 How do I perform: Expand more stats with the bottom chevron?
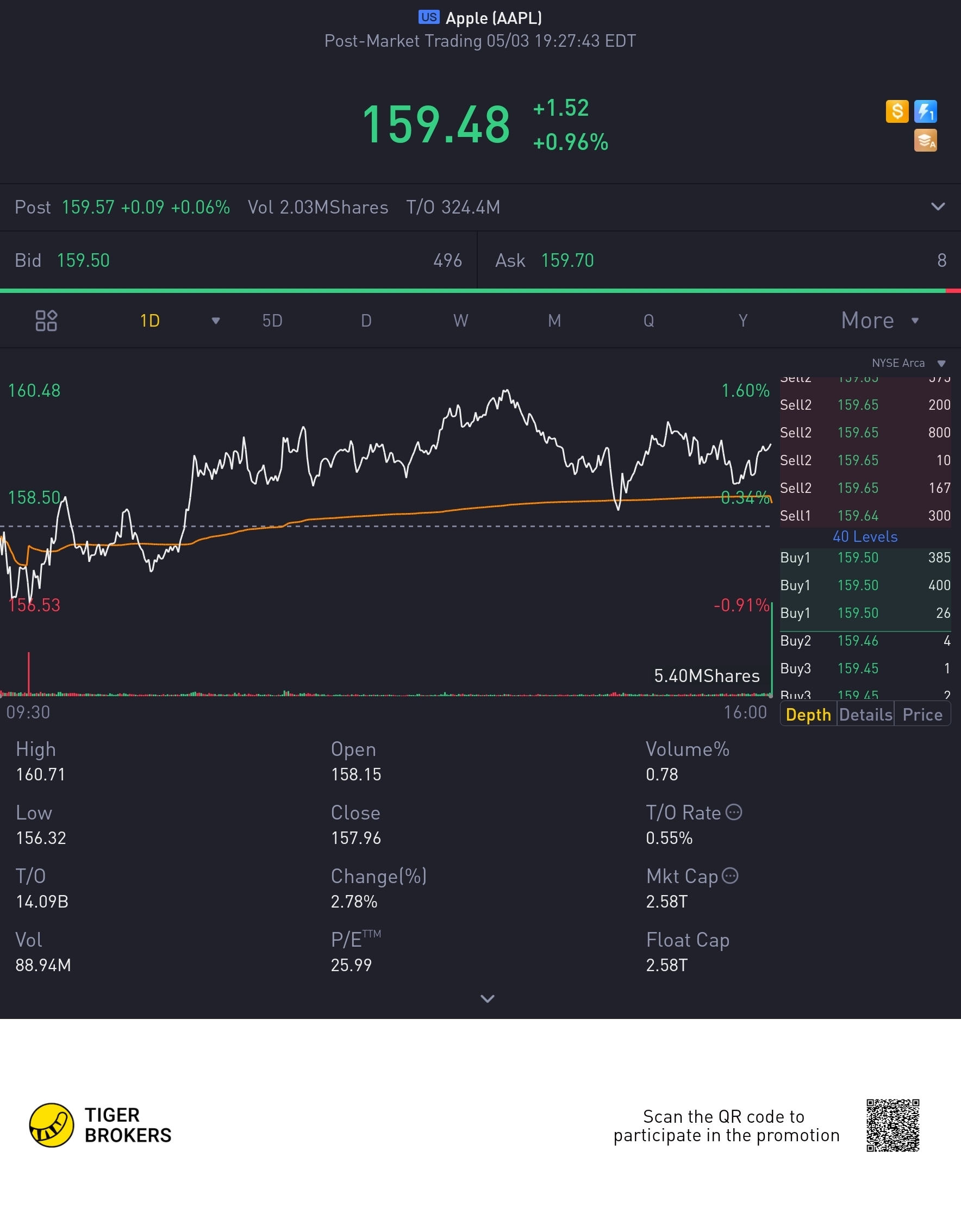(488, 999)
